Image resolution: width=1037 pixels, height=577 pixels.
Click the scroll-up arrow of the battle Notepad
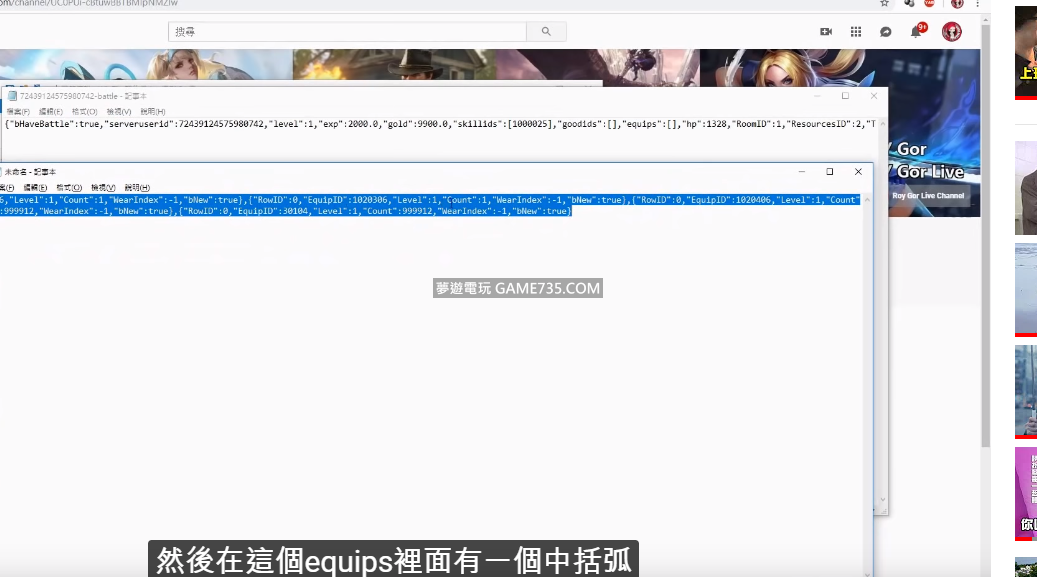[882, 124]
